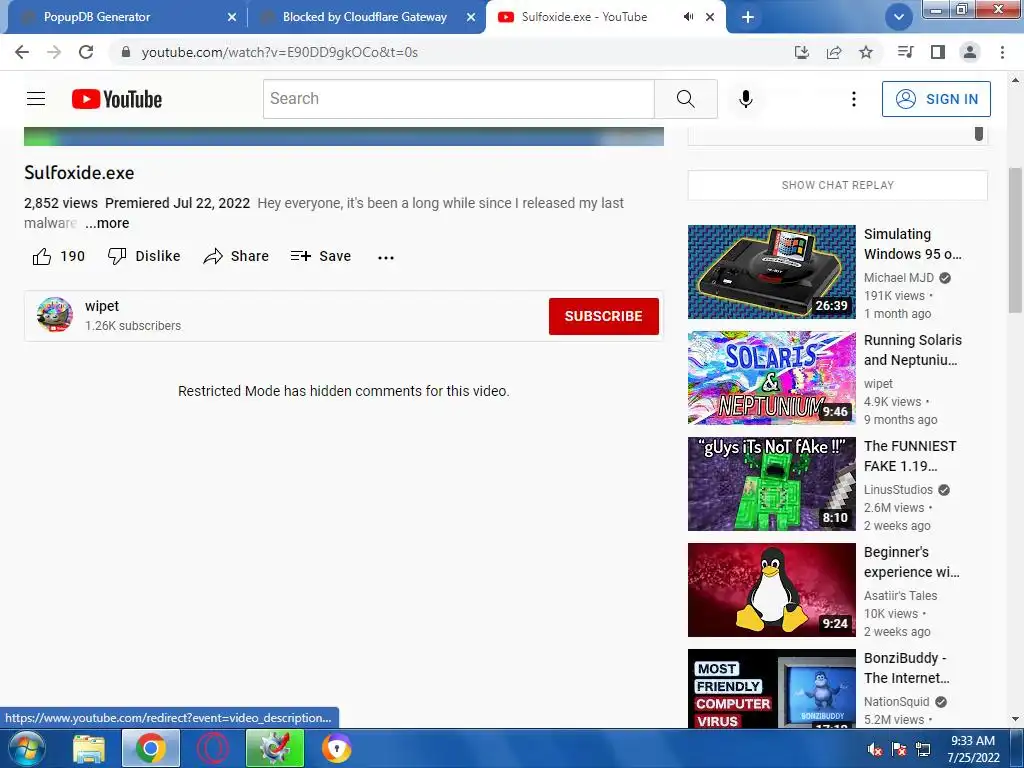Open Simulating Windows 95 thumbnail
The image size is (1024, 768).
(x=771, y=272)
